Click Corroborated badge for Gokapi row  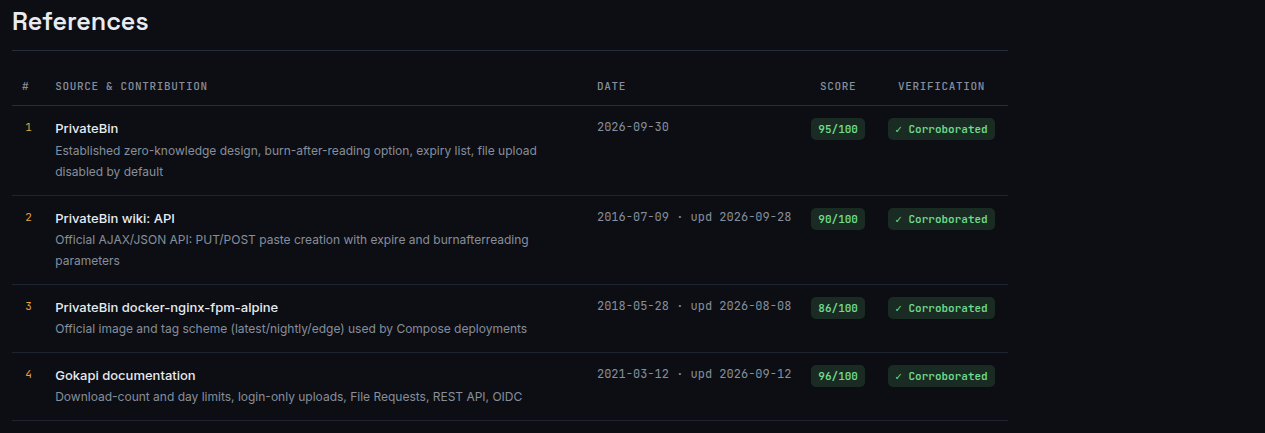point(941,375)
